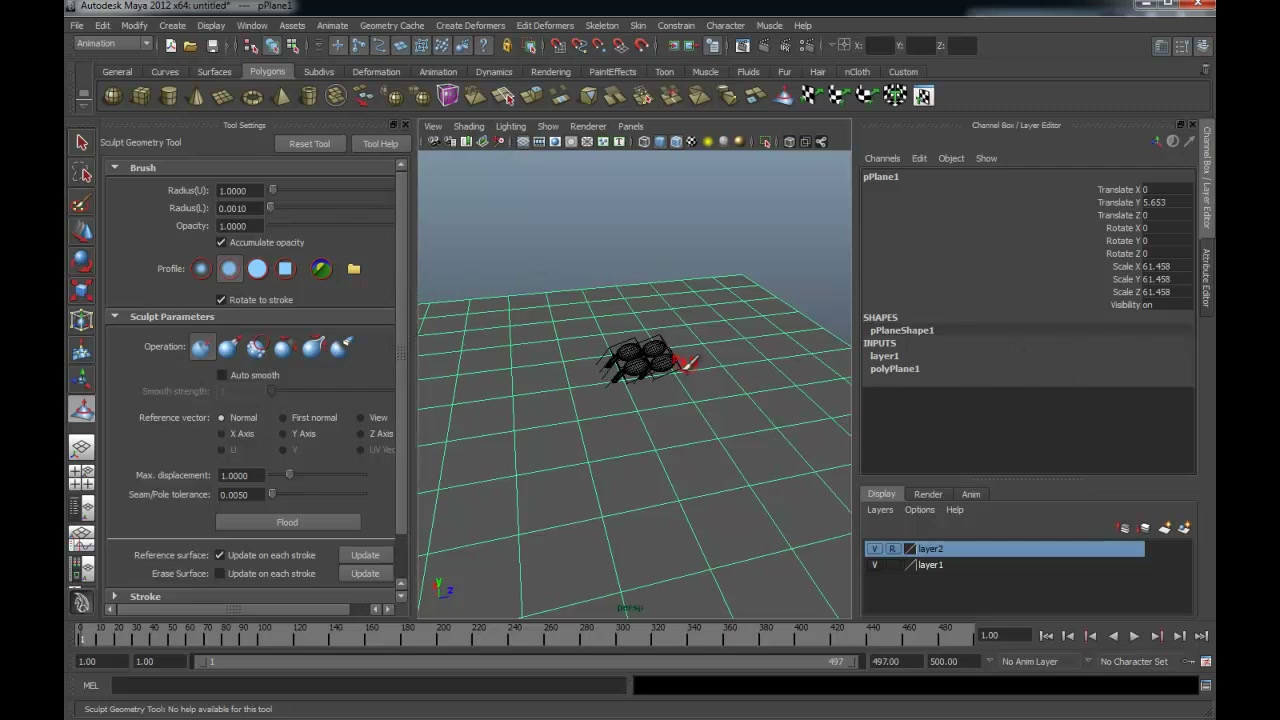Select the arrow Select tool in toolbox
1280x720 pixels.
(82, 143)
